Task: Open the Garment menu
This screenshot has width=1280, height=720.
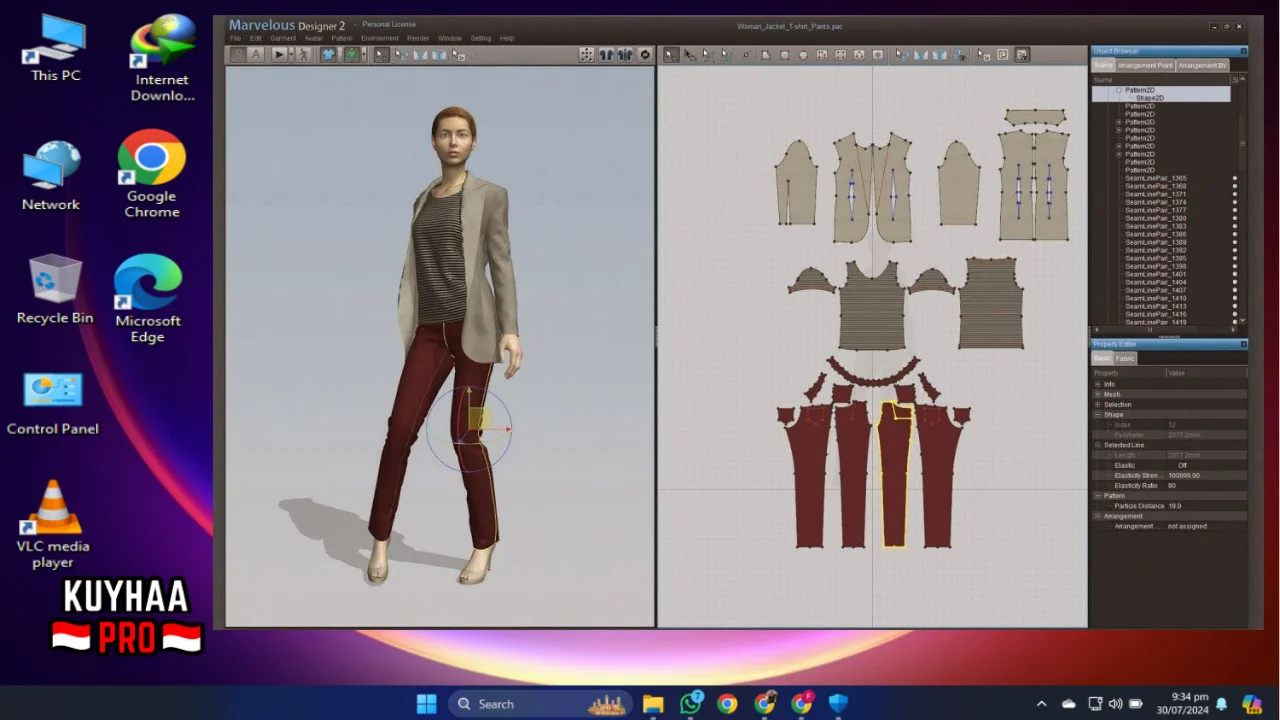Action: click(283, 38)
